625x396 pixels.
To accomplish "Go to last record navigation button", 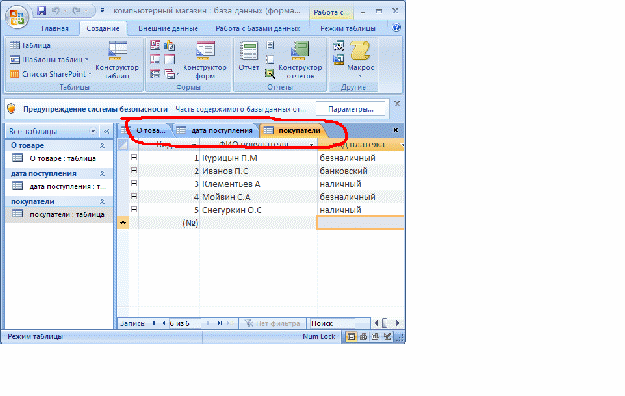I will coord(220,323).
